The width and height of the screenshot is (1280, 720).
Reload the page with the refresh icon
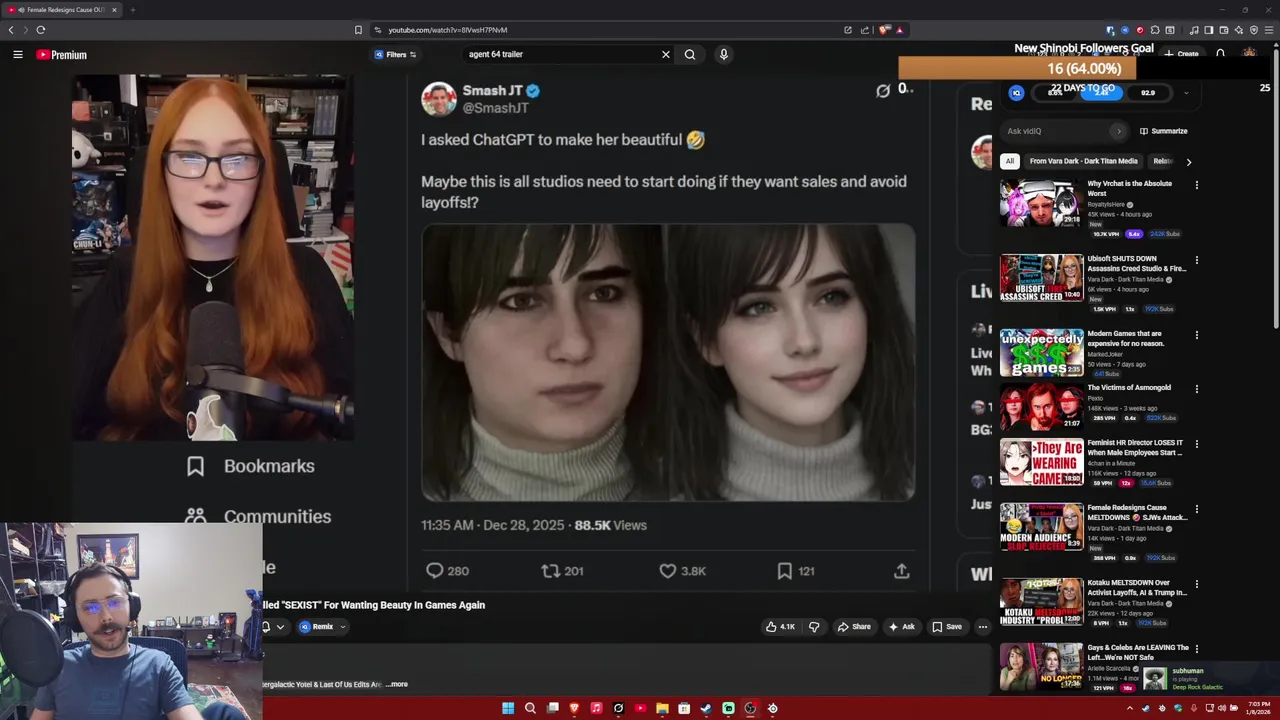click(41, 30)
